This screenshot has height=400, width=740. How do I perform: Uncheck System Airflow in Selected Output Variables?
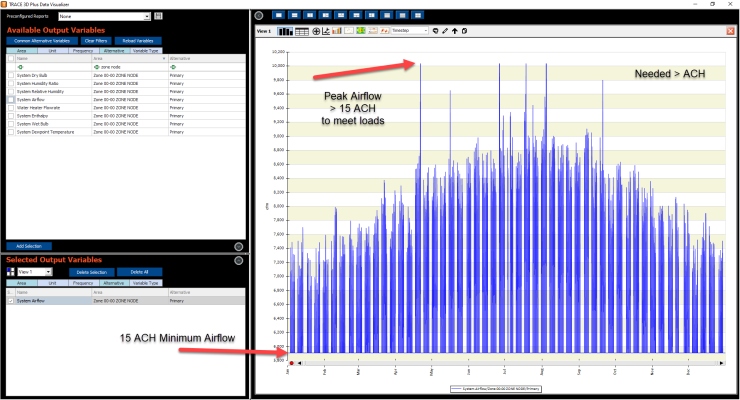(11, 300)
